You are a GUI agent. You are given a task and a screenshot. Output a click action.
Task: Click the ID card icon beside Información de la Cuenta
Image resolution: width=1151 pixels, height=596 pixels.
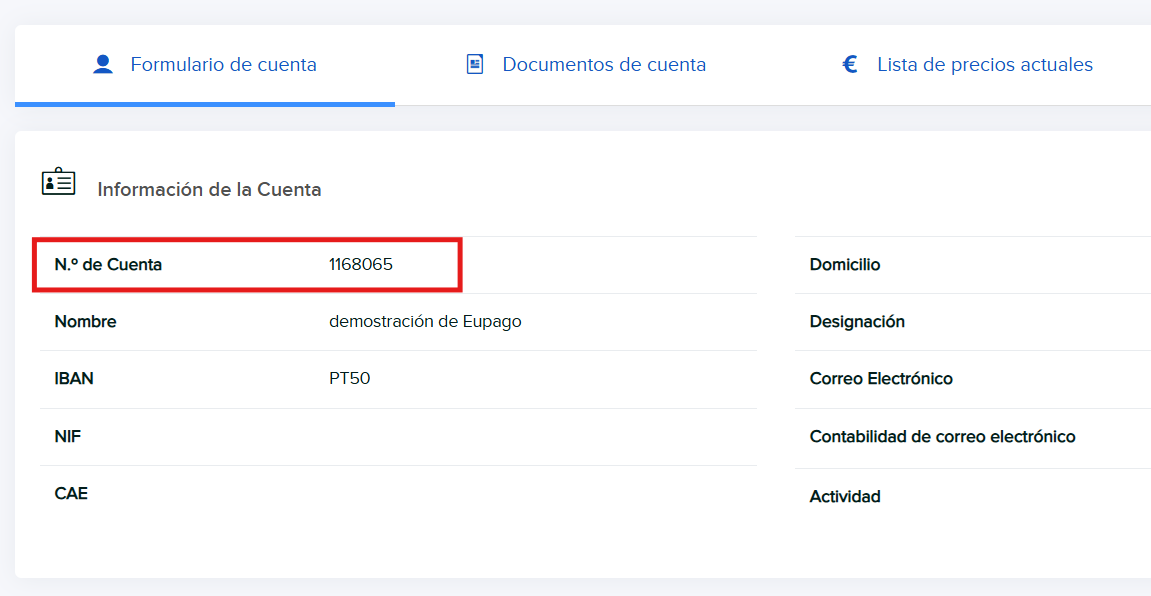58,182
